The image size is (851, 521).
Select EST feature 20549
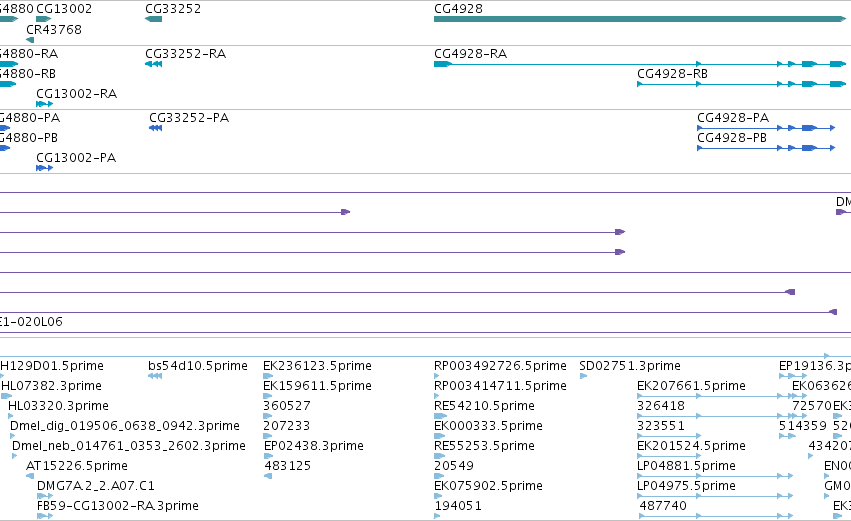(x=454, y=466)
